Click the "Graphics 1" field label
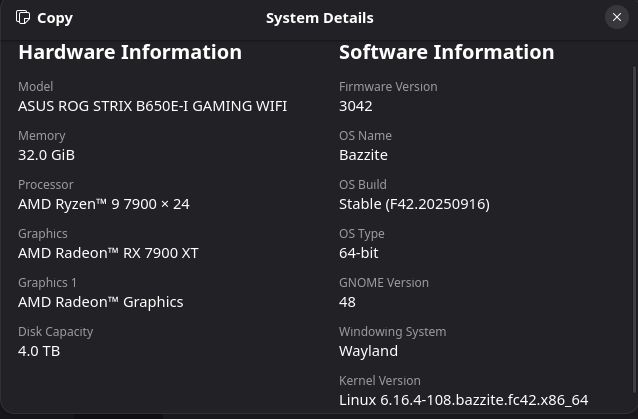The image size is (638, 419). (47, 283)
